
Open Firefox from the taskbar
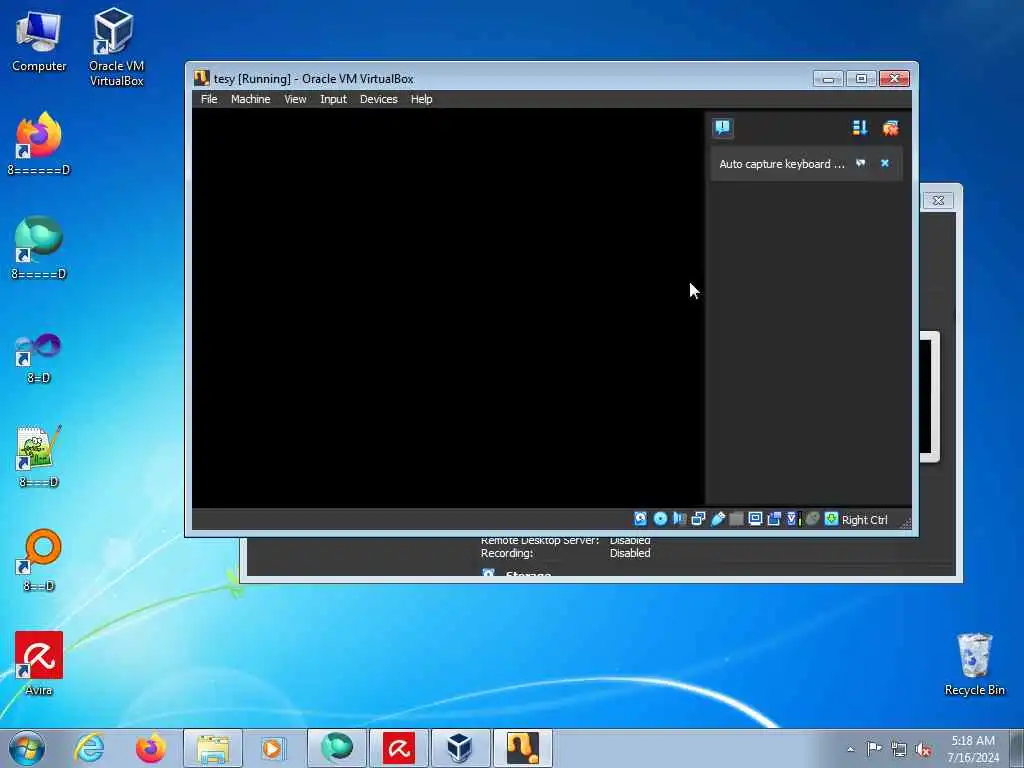pyautogui.click(x=150, y=748)
